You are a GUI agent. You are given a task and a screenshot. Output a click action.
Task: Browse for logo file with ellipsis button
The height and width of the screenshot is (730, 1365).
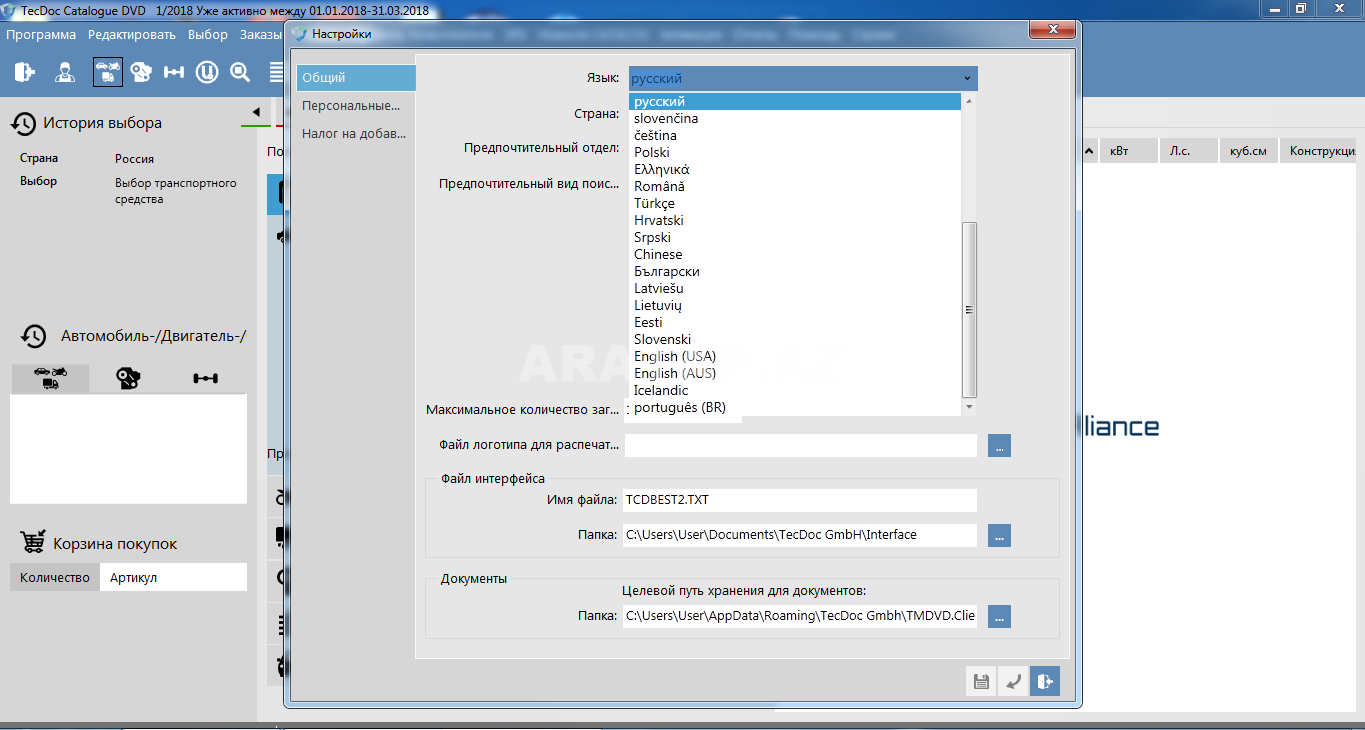pyautogui.click(x=1000, y=445)
